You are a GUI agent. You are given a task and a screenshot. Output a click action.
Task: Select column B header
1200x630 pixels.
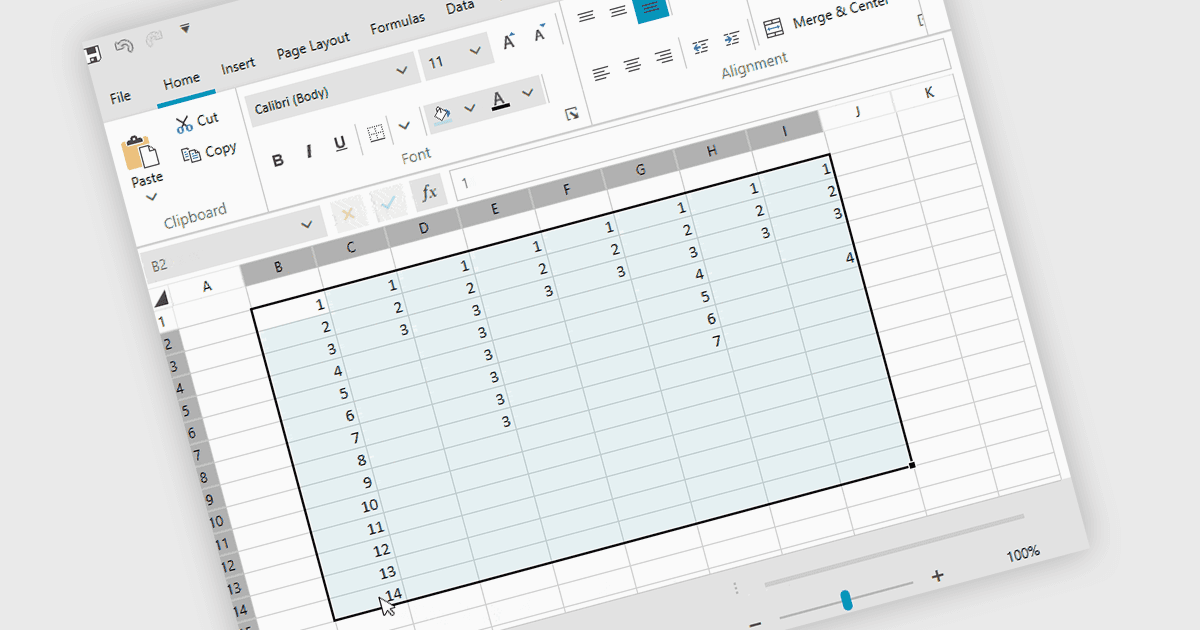[x=278, y=267]
